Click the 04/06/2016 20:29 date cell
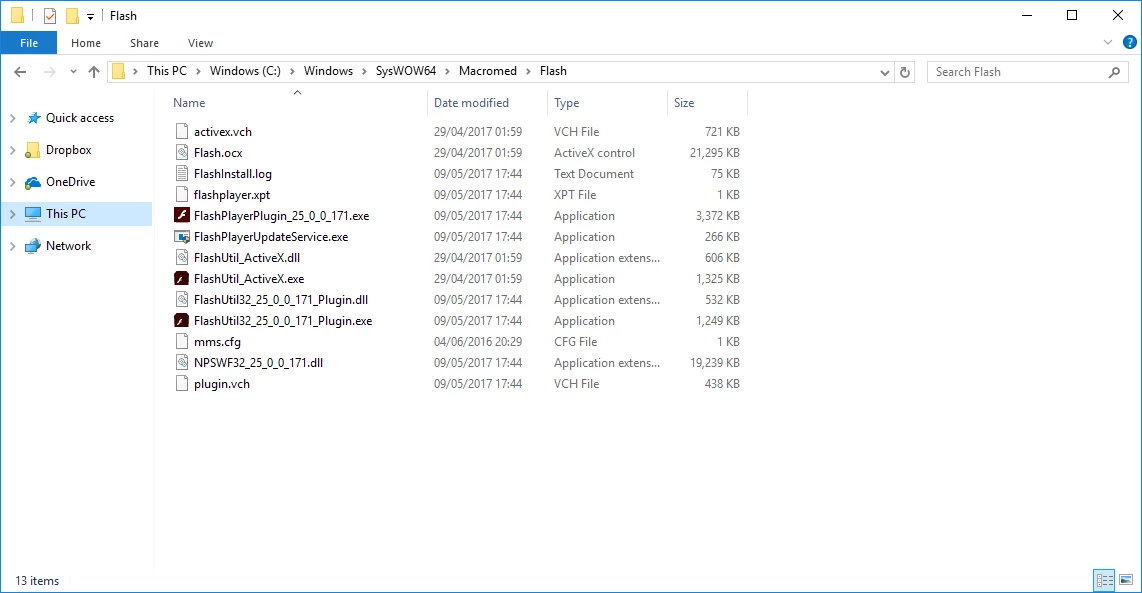The image size is (1142, 593). tap(478, 342)
